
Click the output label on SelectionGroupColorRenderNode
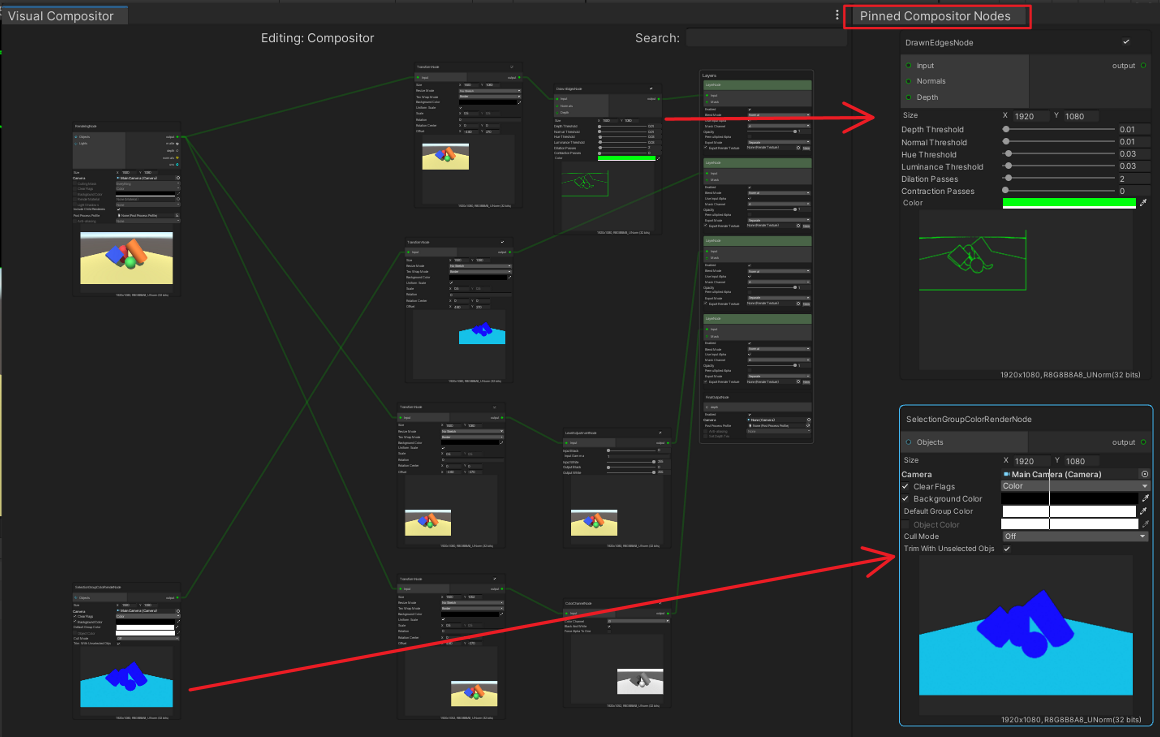click(1124, 443)
